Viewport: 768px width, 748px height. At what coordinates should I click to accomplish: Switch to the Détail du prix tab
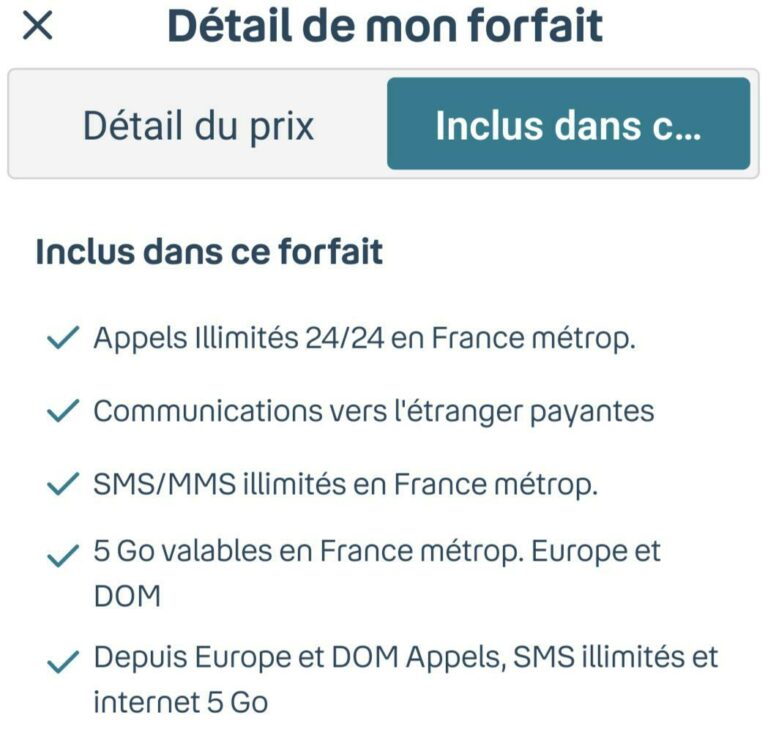coord(198,127)
